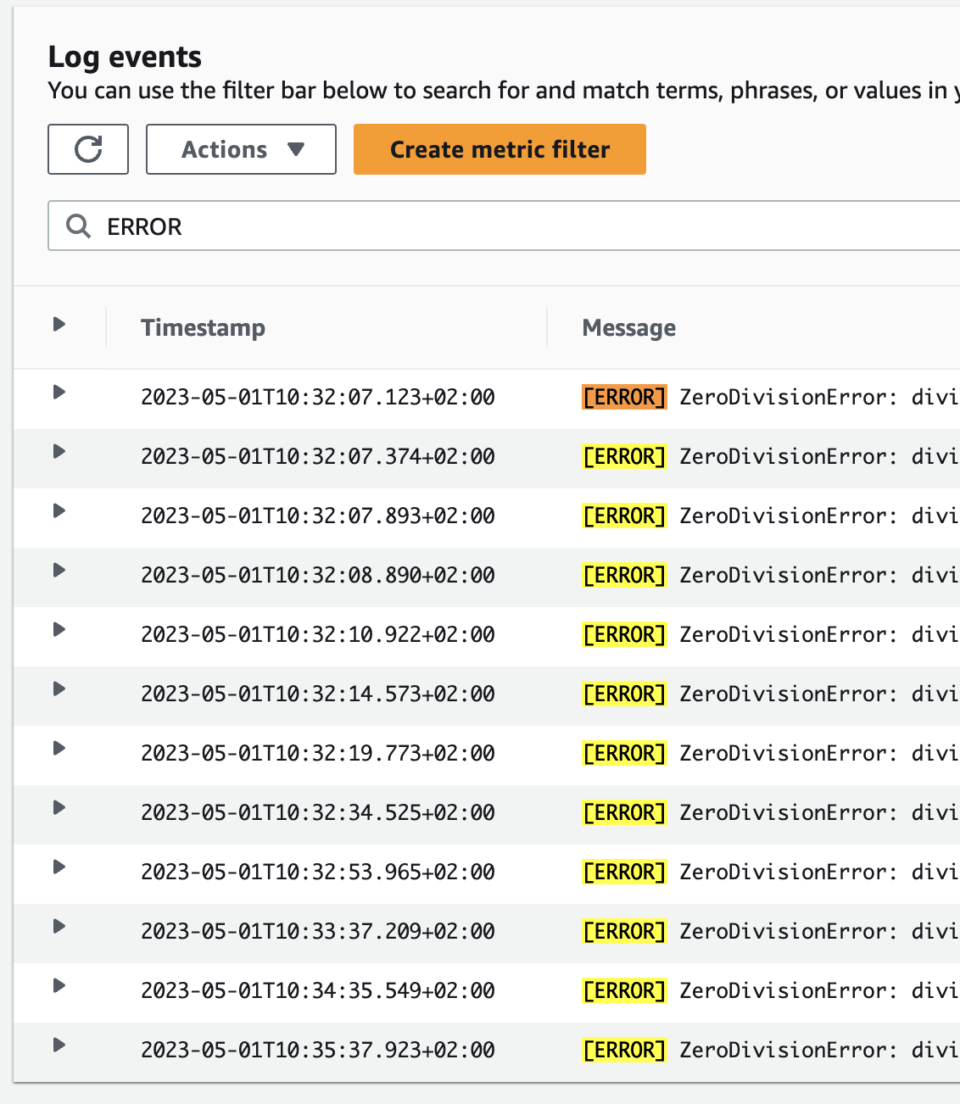Image resolution: width=960 pixels, height=1104 pixels.
Task: Expand the log event at 10:34:35.549
Action: [x=59, y=986]
